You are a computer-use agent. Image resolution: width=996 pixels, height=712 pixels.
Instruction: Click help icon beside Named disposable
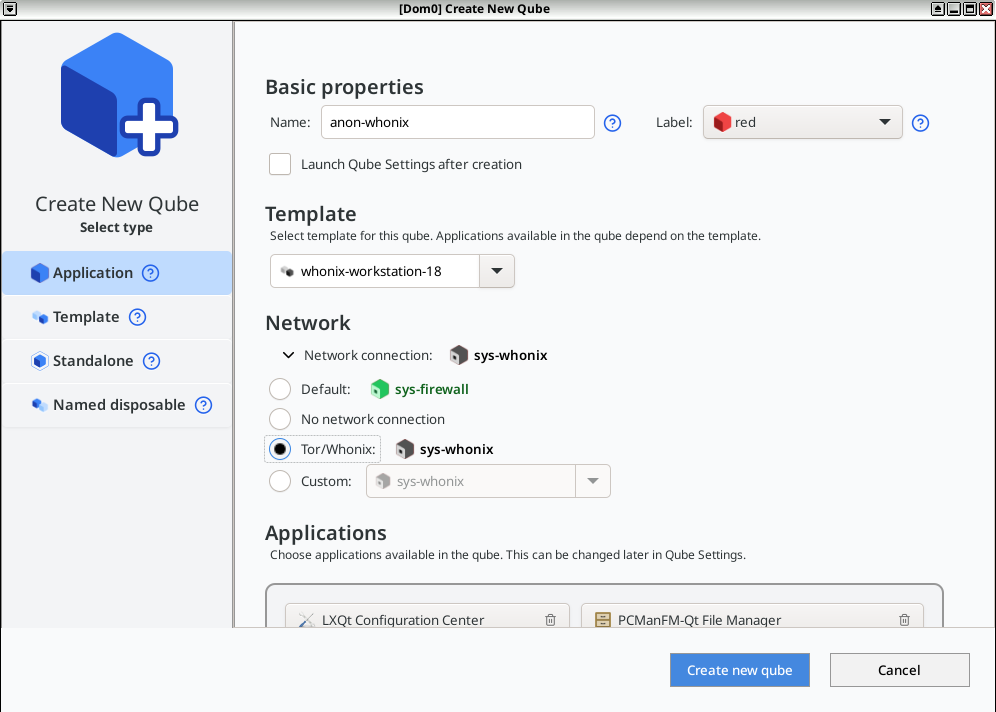(x=203, y=405)
